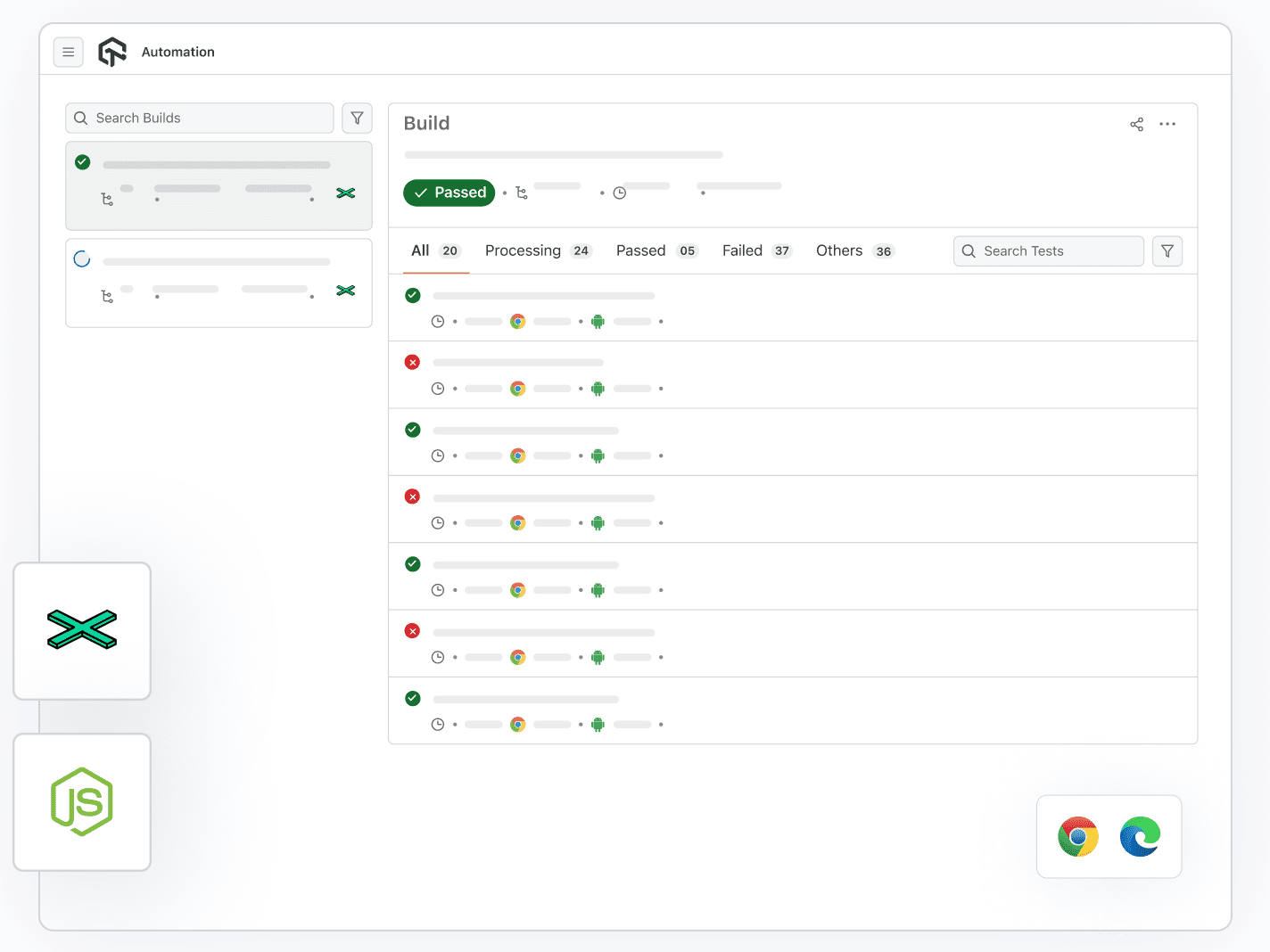Focus the Search Builds input field

[x=210, y=119]
